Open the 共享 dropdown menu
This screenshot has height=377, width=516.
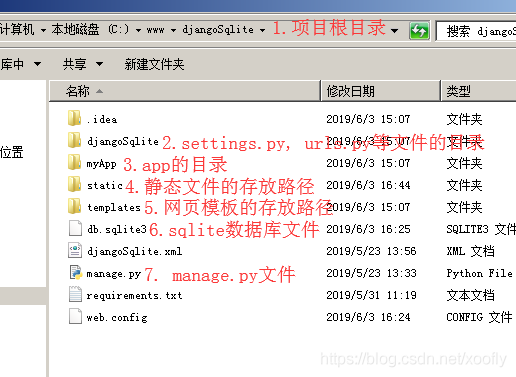coord(83,64)
